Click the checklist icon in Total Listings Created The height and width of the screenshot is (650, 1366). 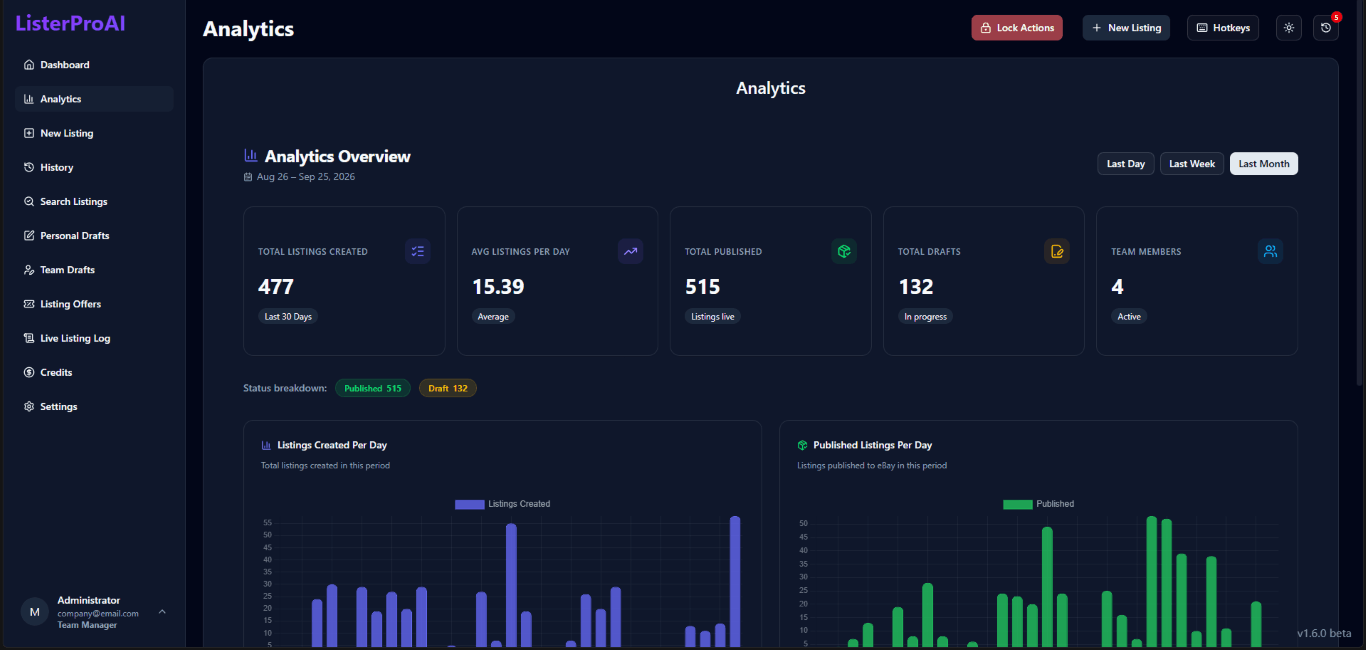click(418, 252)
